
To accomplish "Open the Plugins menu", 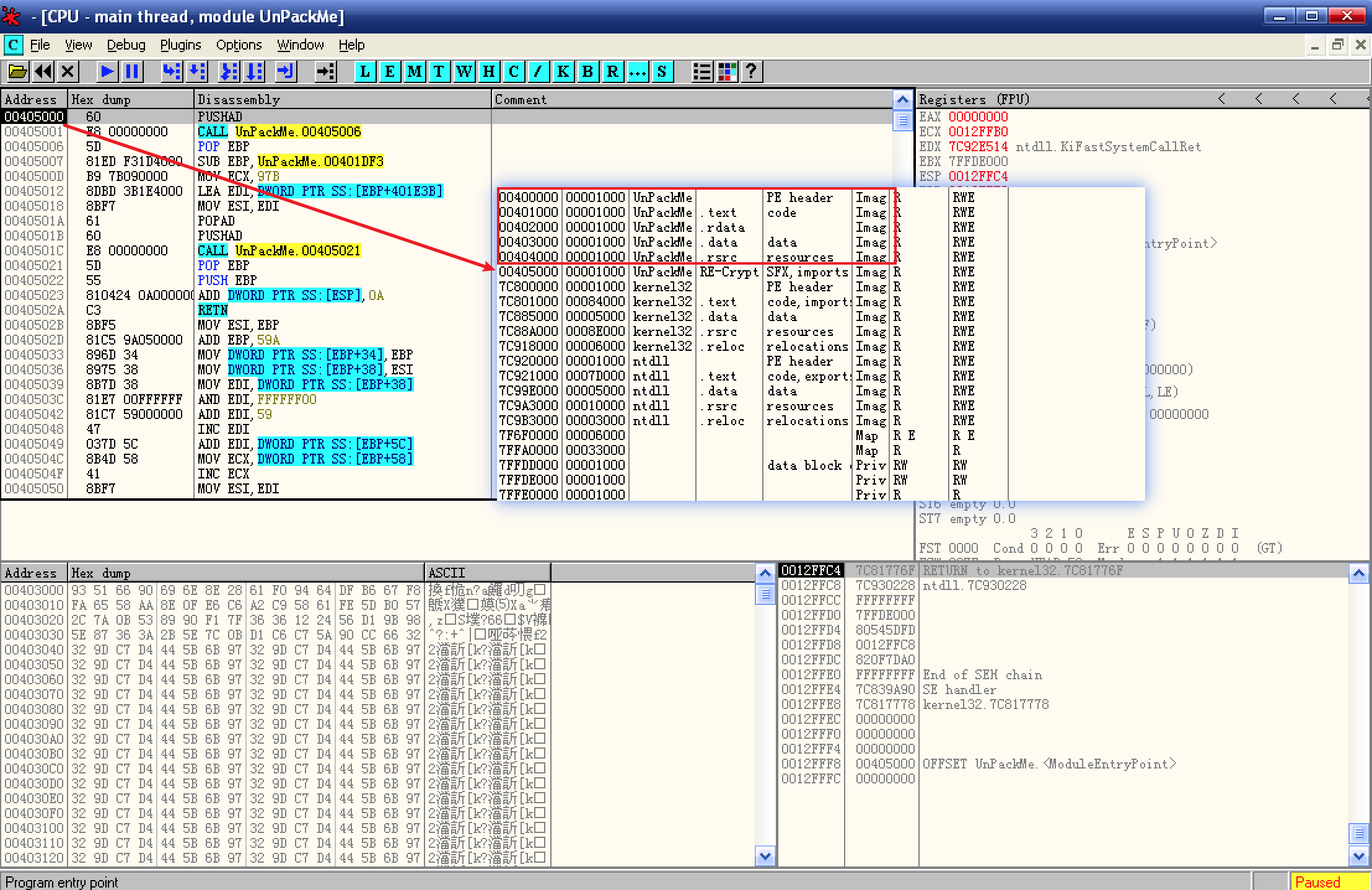I will click(x=180, y=45).
